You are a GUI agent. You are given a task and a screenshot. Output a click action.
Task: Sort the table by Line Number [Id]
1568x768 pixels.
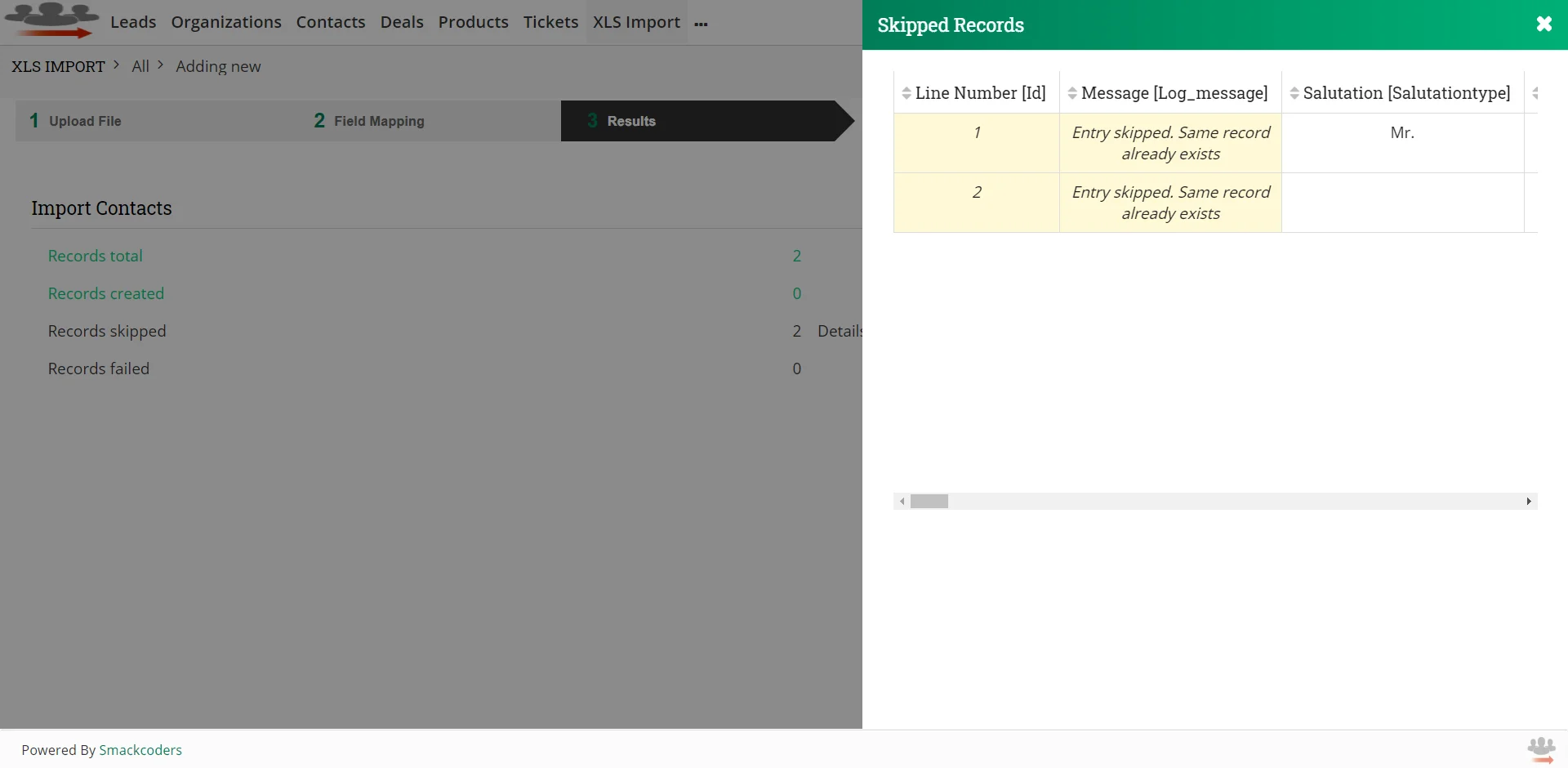pyautogui.click(x=906, y=93)
